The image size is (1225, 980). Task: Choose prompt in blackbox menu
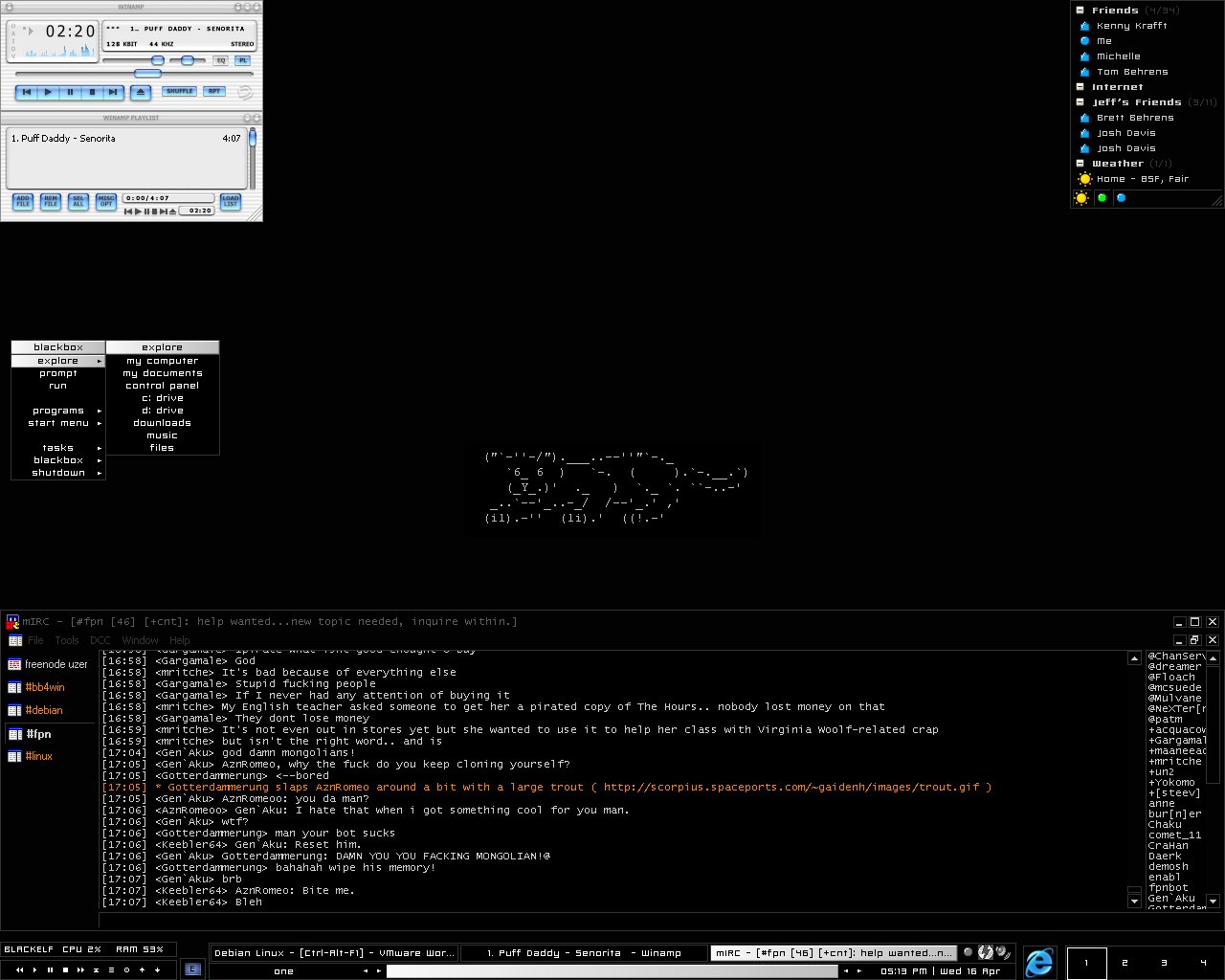[x=58, y=373]
